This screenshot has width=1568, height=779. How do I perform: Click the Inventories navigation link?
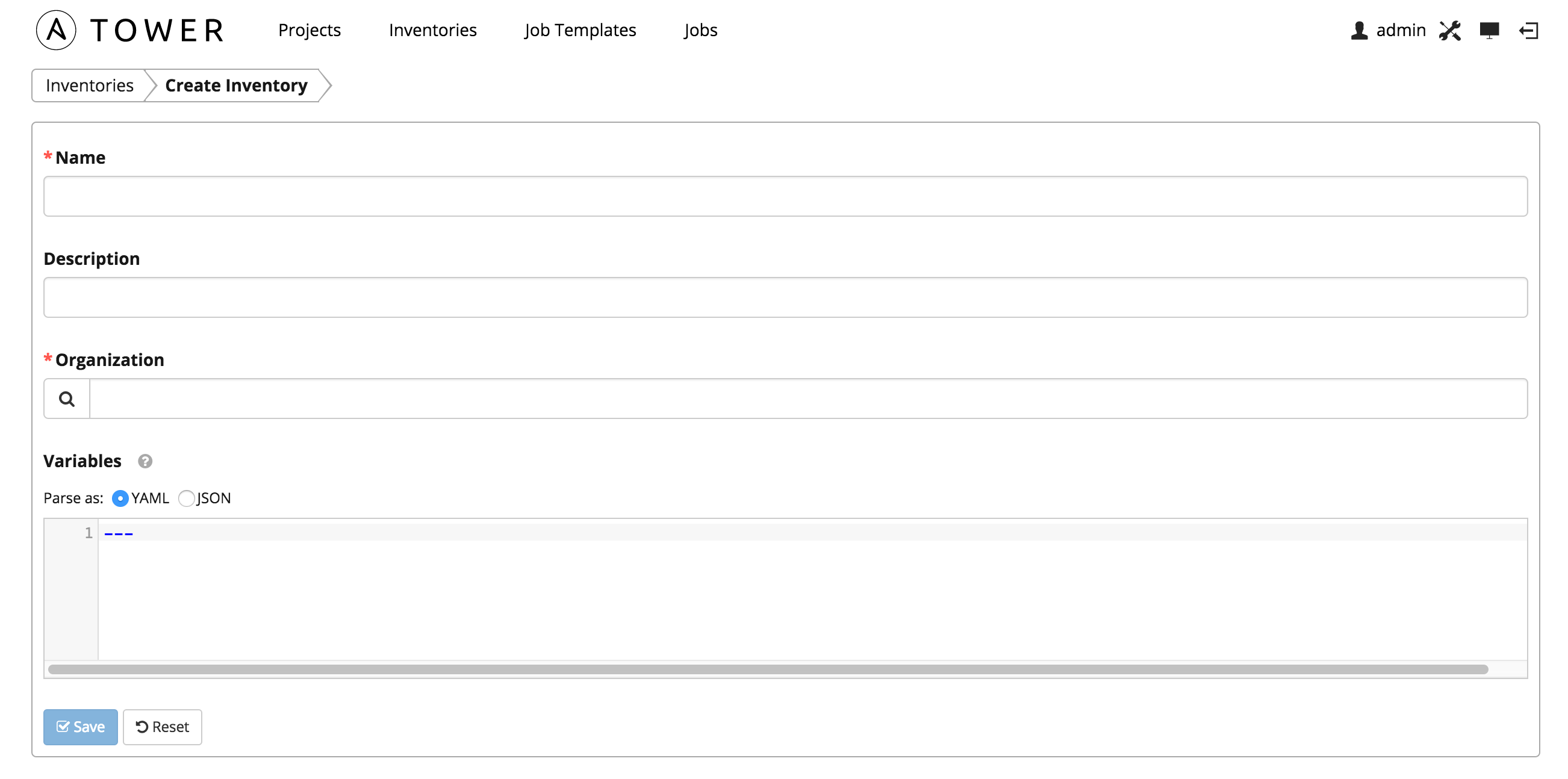[432, 29]
